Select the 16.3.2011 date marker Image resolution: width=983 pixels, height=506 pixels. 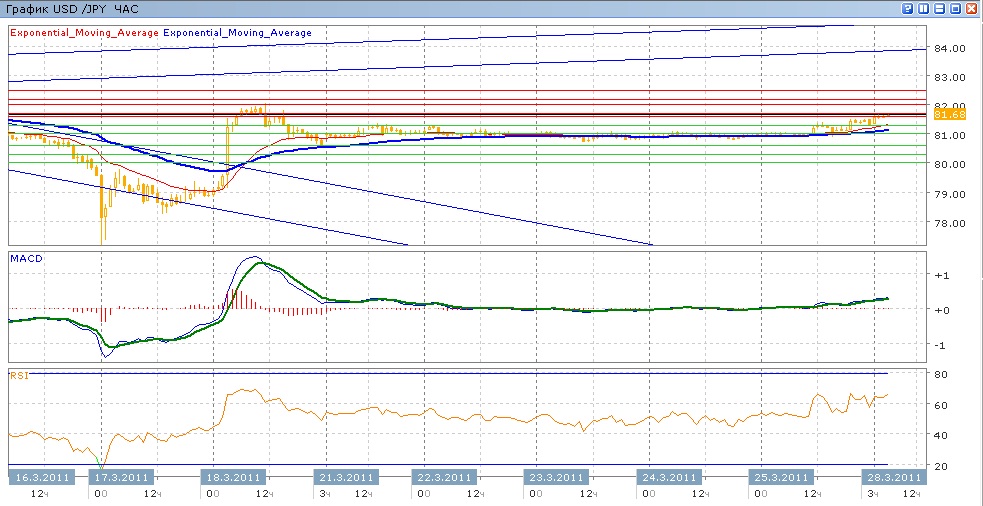coord(41,477)
